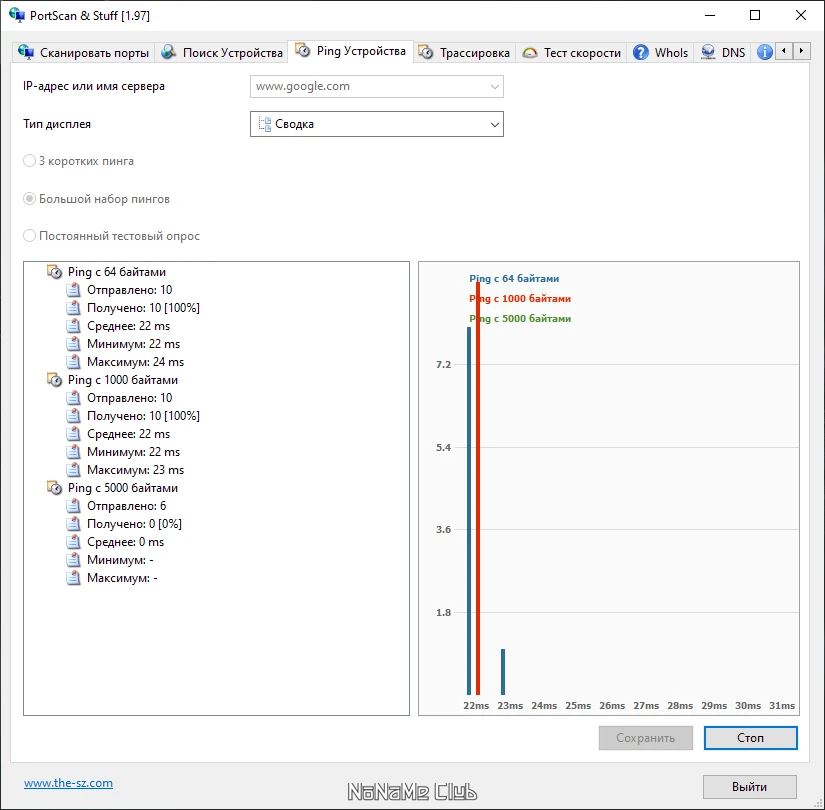825x810 pixels.
Task: Open the www.google.com server address combo box
Action: (x=377, y=86)
